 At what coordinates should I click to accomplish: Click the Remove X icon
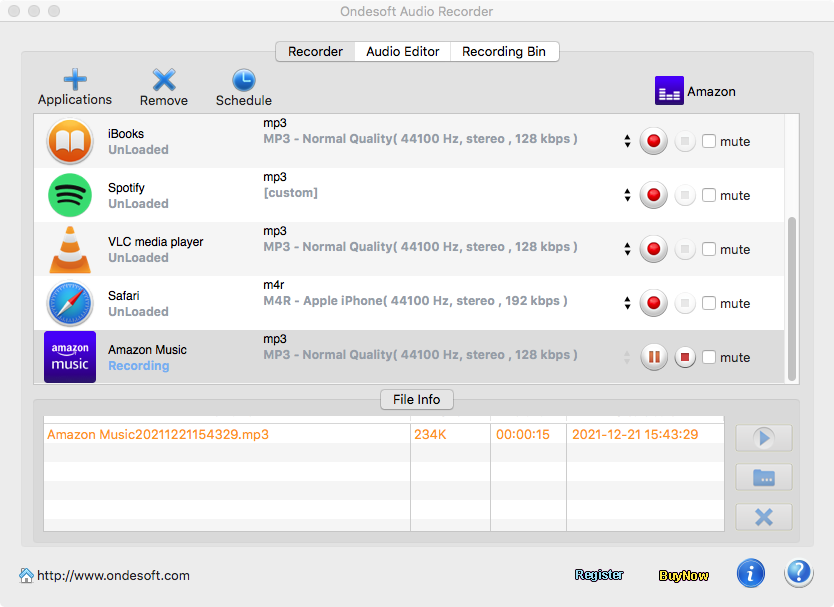[163, 80]
